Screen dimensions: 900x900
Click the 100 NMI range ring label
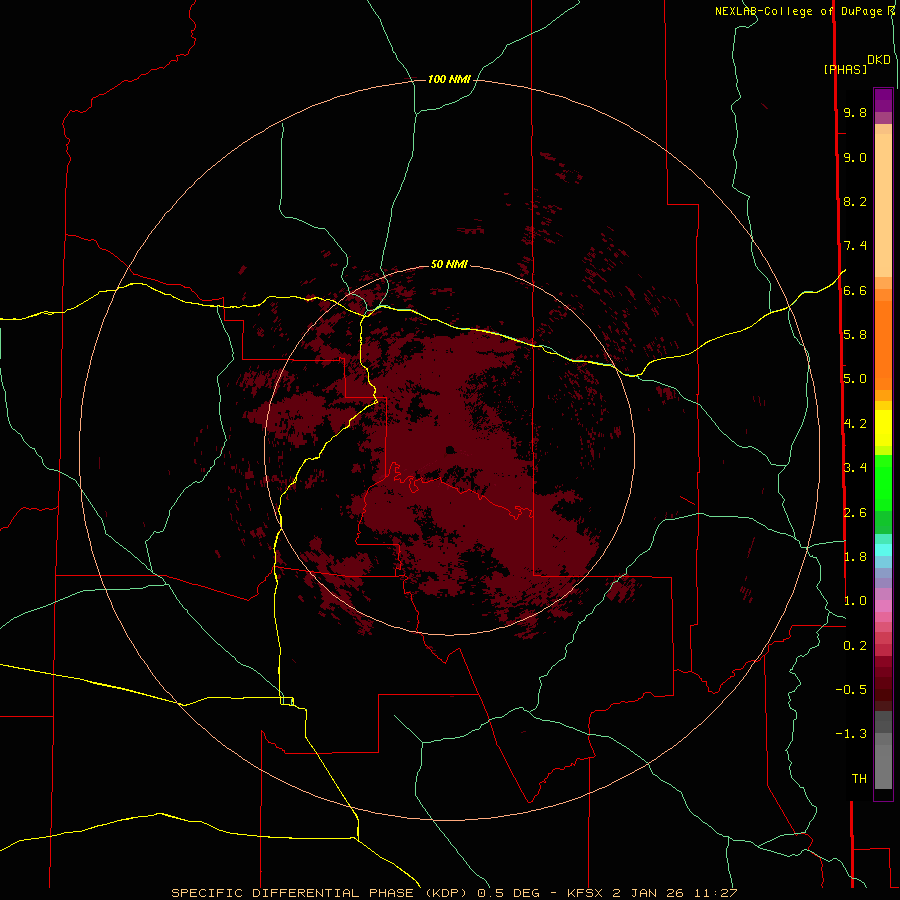click(x=449, y=79)
